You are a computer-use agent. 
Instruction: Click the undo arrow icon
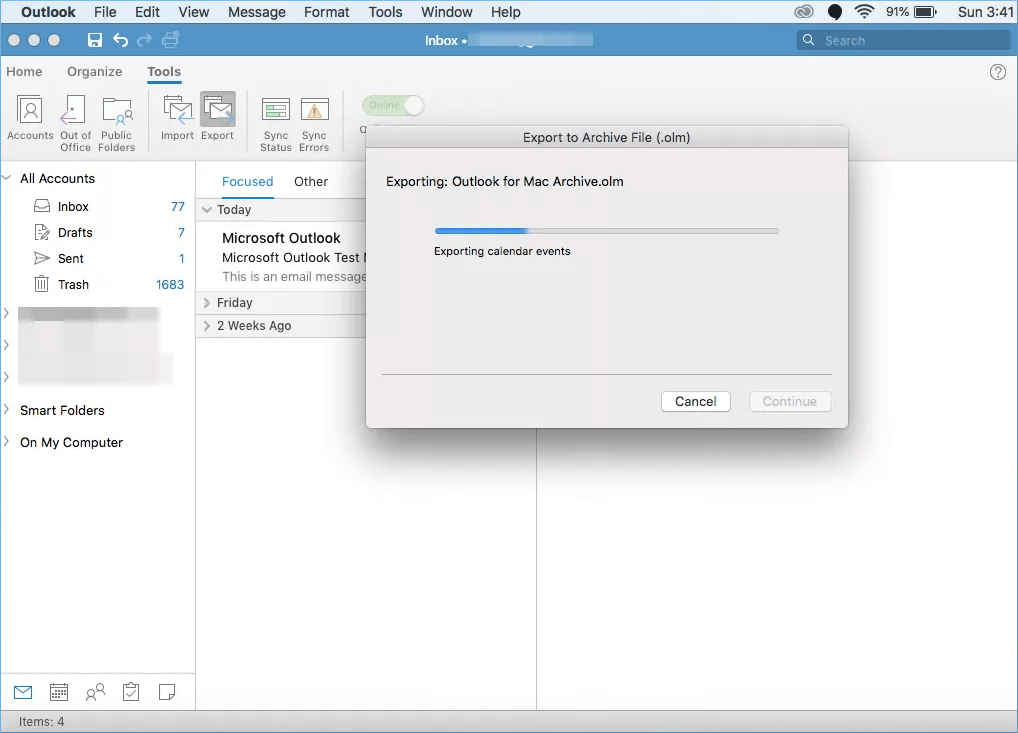(x=121, y=40)
